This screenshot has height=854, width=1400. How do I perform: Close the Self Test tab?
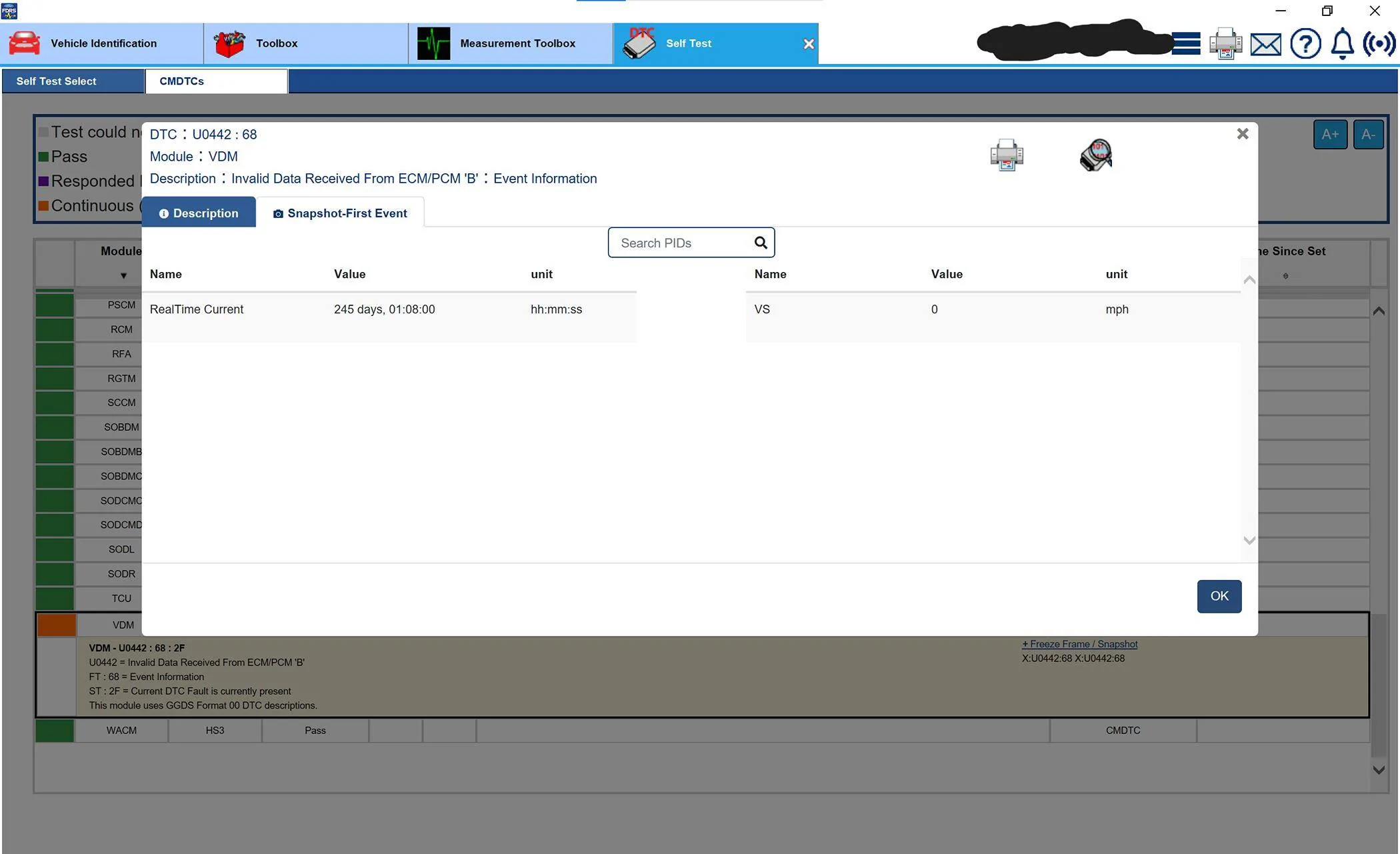(x=809, y=44)
